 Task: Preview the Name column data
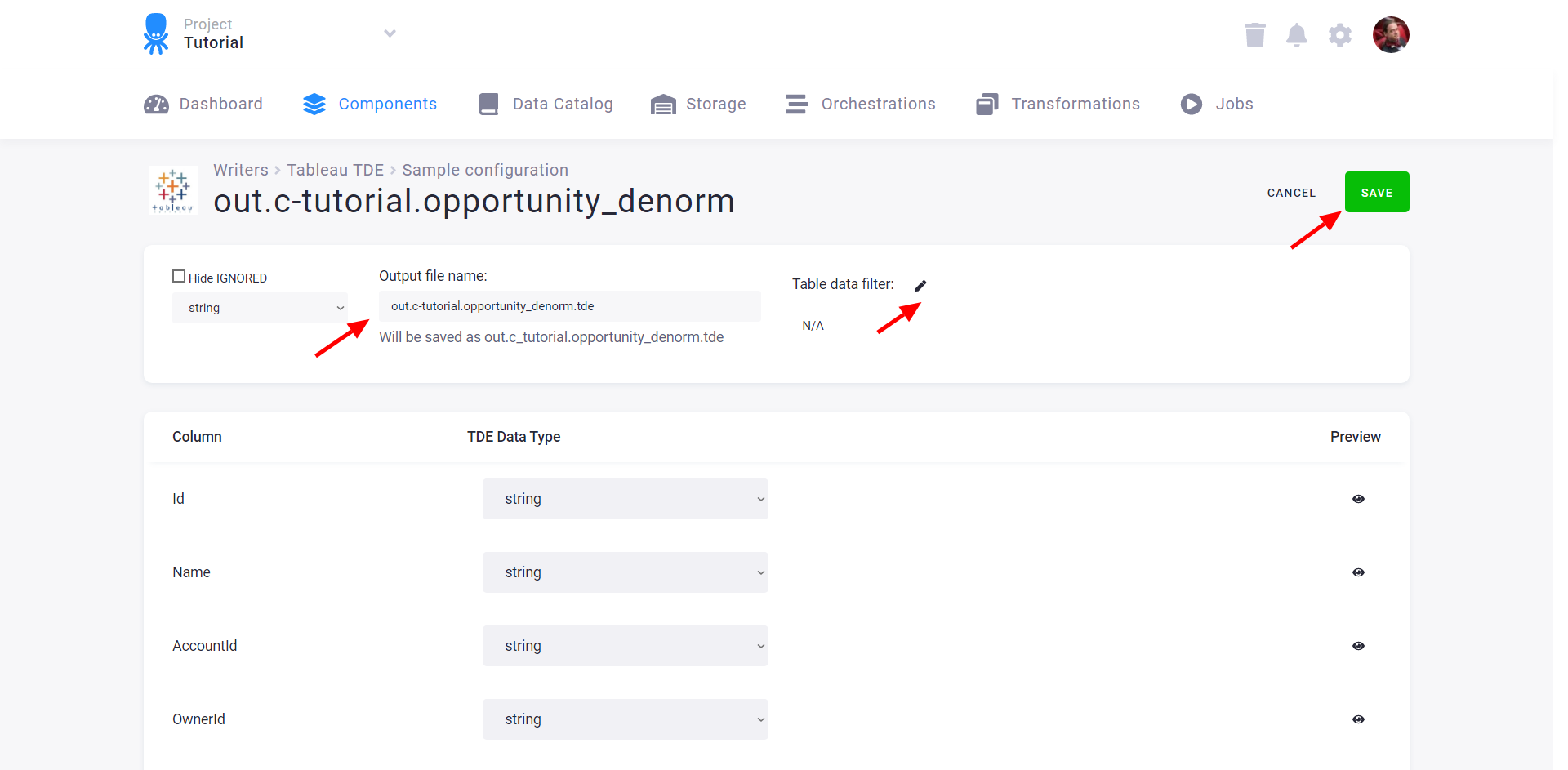[1358, 572]
